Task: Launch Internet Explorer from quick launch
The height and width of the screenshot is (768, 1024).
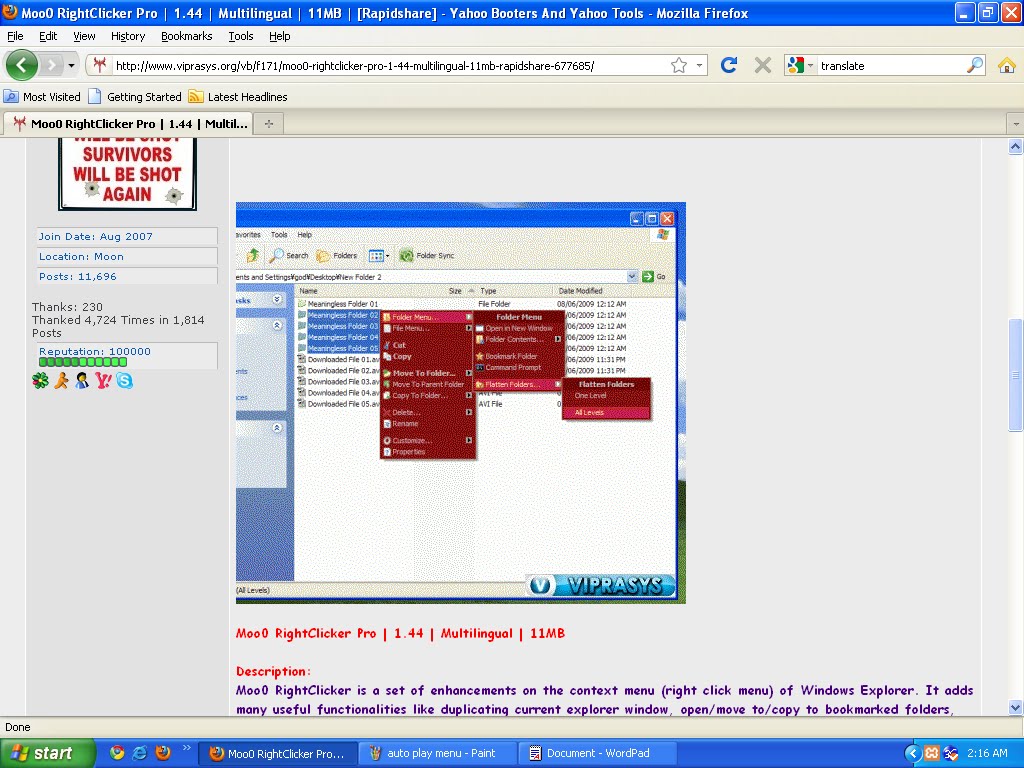Action: (140, 752)
